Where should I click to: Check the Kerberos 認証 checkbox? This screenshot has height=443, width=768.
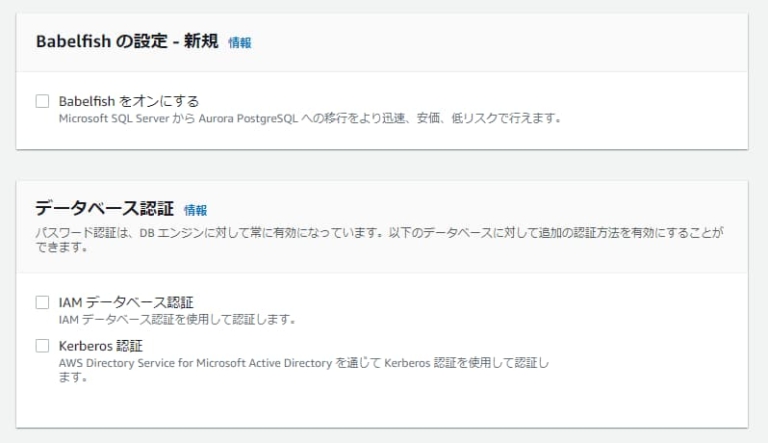(x=42, y=346)
